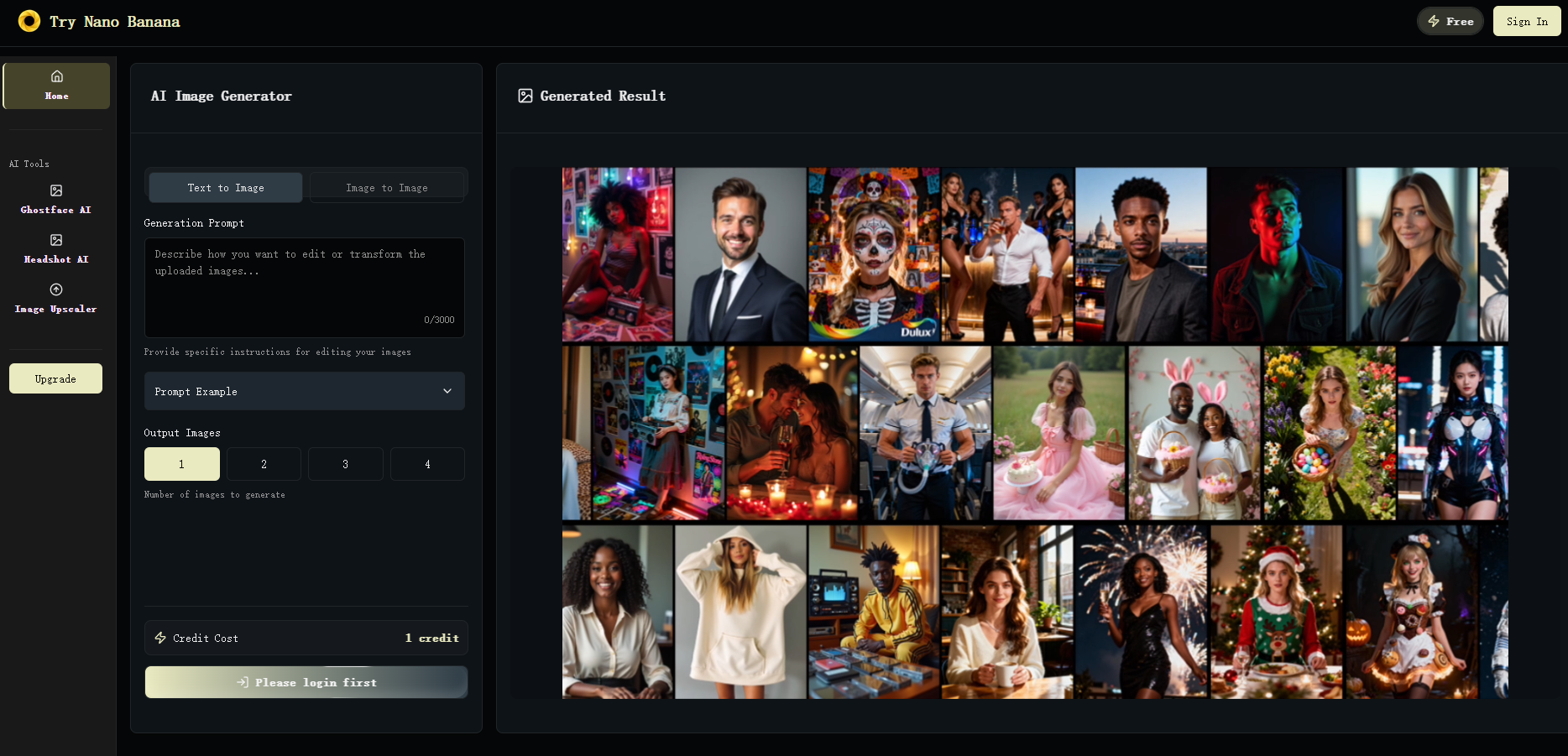
Task: Expand the Prompt Example dropdown
Action: (x=304, y=391)
